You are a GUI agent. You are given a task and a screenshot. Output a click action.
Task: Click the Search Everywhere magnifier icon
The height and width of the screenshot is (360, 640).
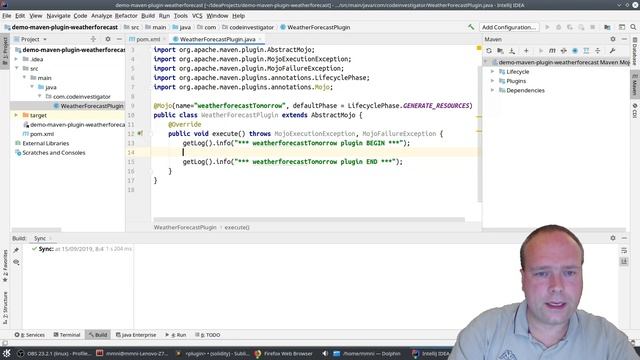(x=633, y=27)
